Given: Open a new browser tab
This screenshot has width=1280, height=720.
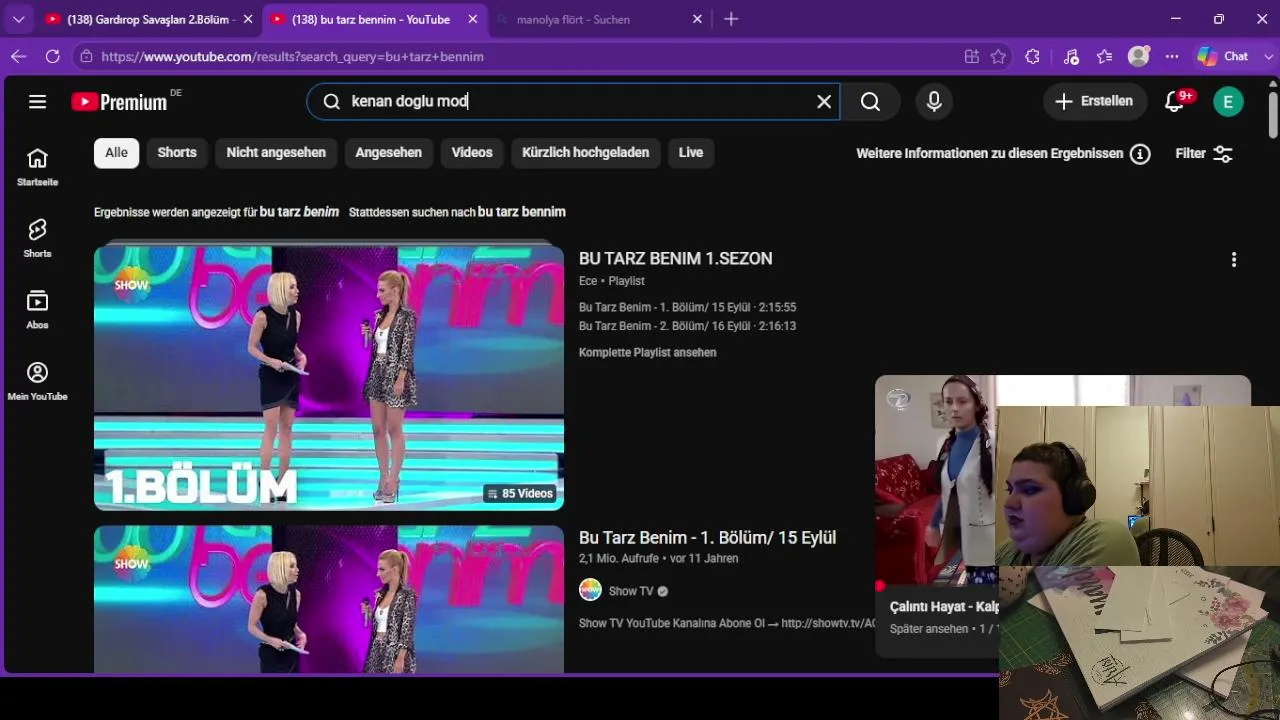Looking at the screenshot, I should coord(731,19).
